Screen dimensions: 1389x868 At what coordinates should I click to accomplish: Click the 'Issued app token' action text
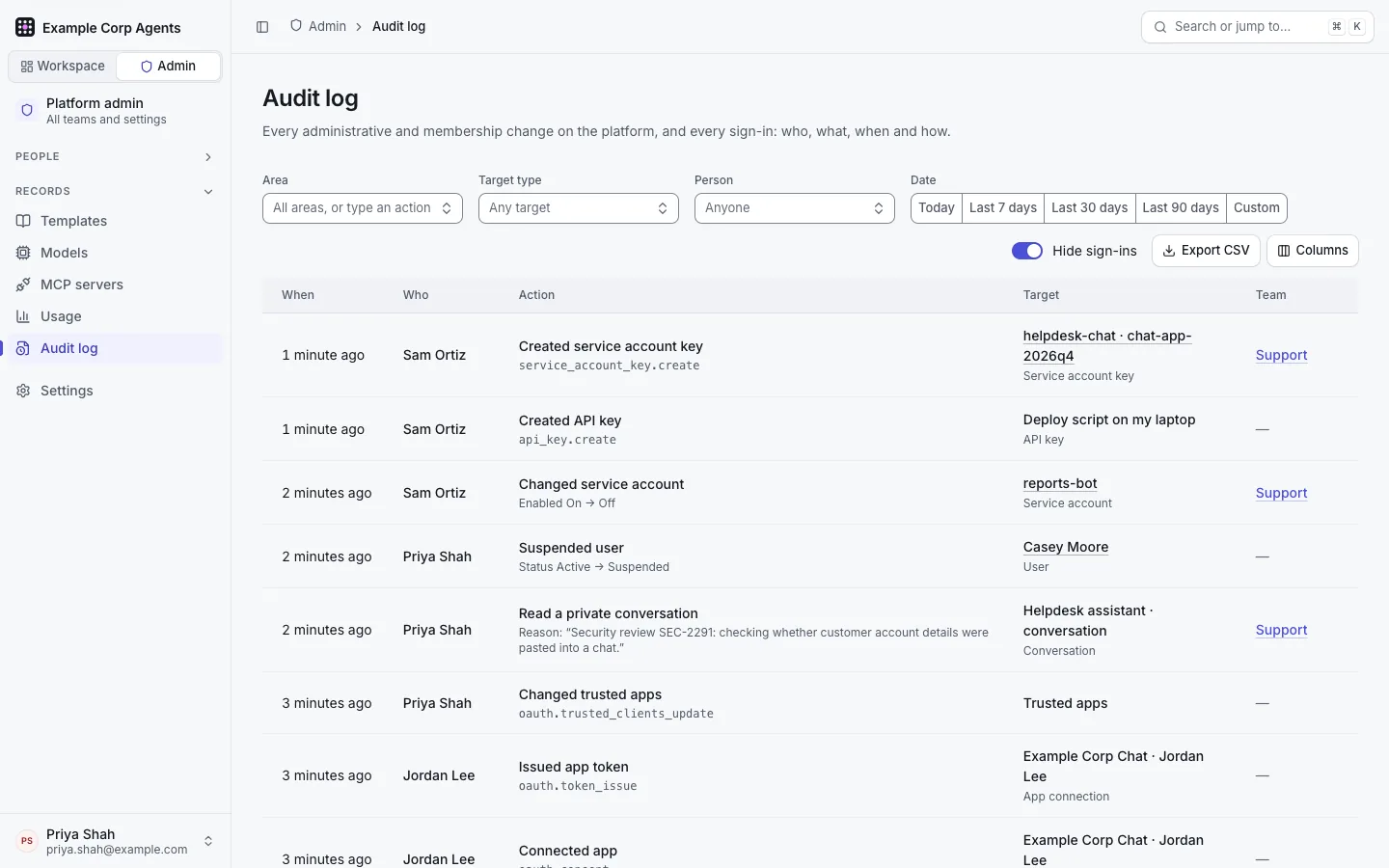[x=574, y=767]
